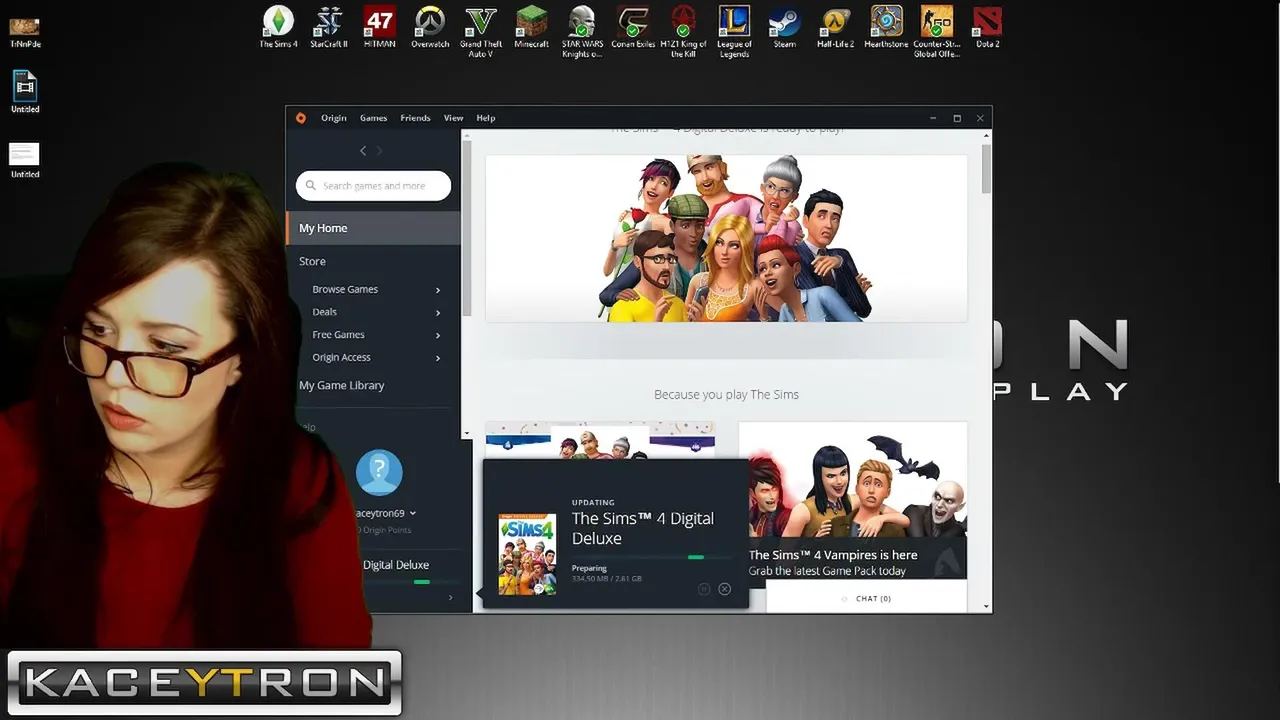
Task: Launch the Counter-Strike Global Offensive icon
Action: click(937, 32)
